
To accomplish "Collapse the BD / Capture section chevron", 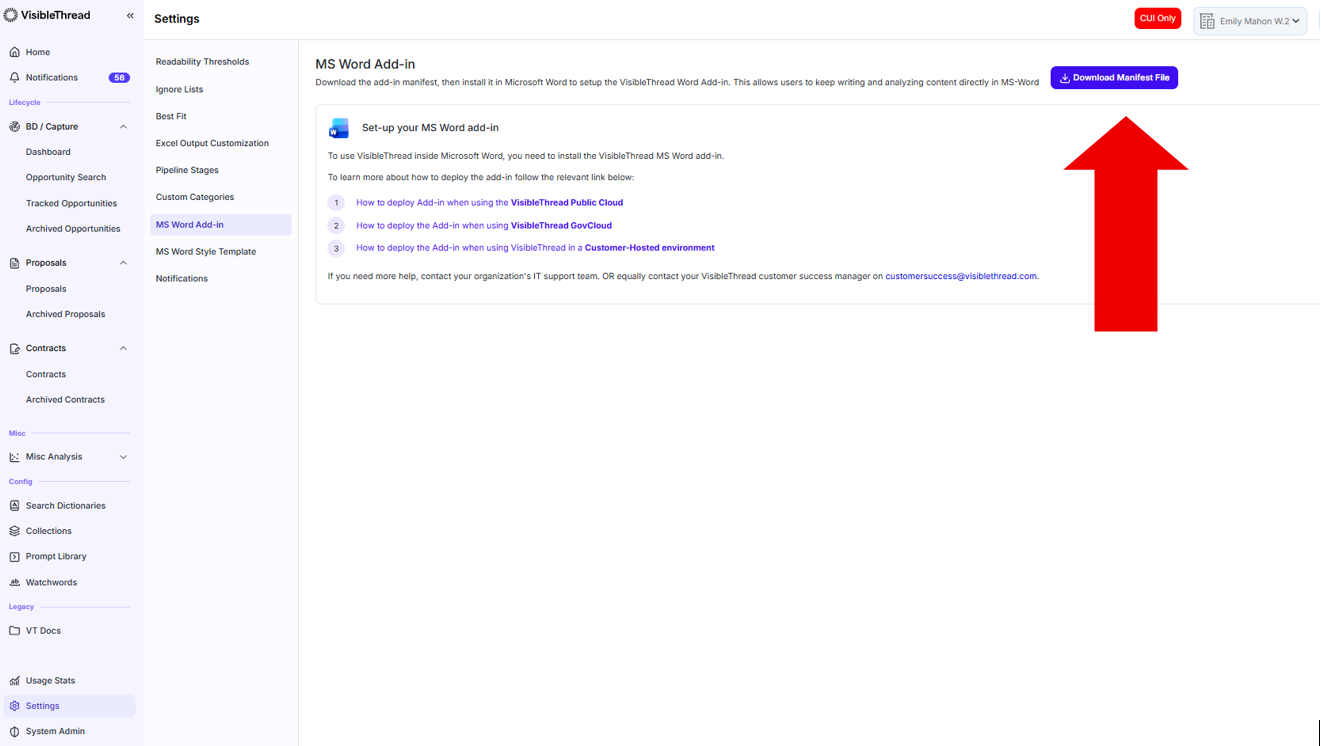I will [123, 127].
